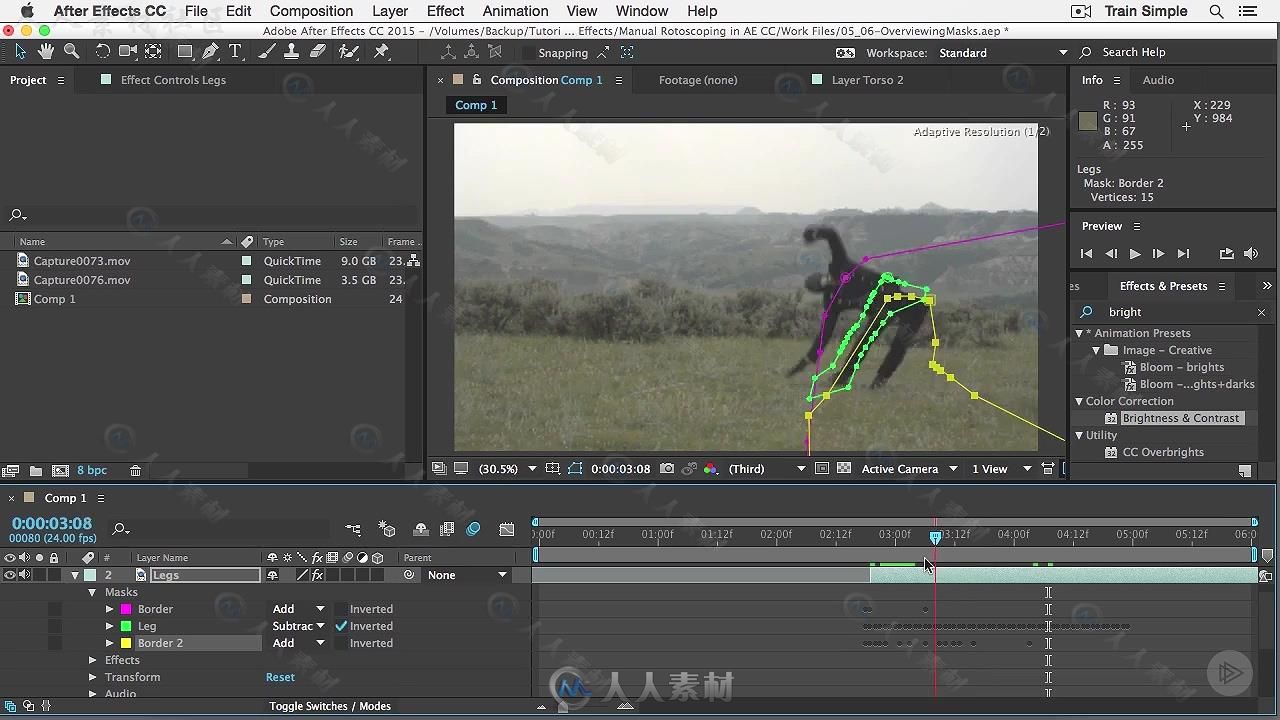Open the Workspace Standard dropdown
The image size is (1280, 720).
coord(1003,53)
